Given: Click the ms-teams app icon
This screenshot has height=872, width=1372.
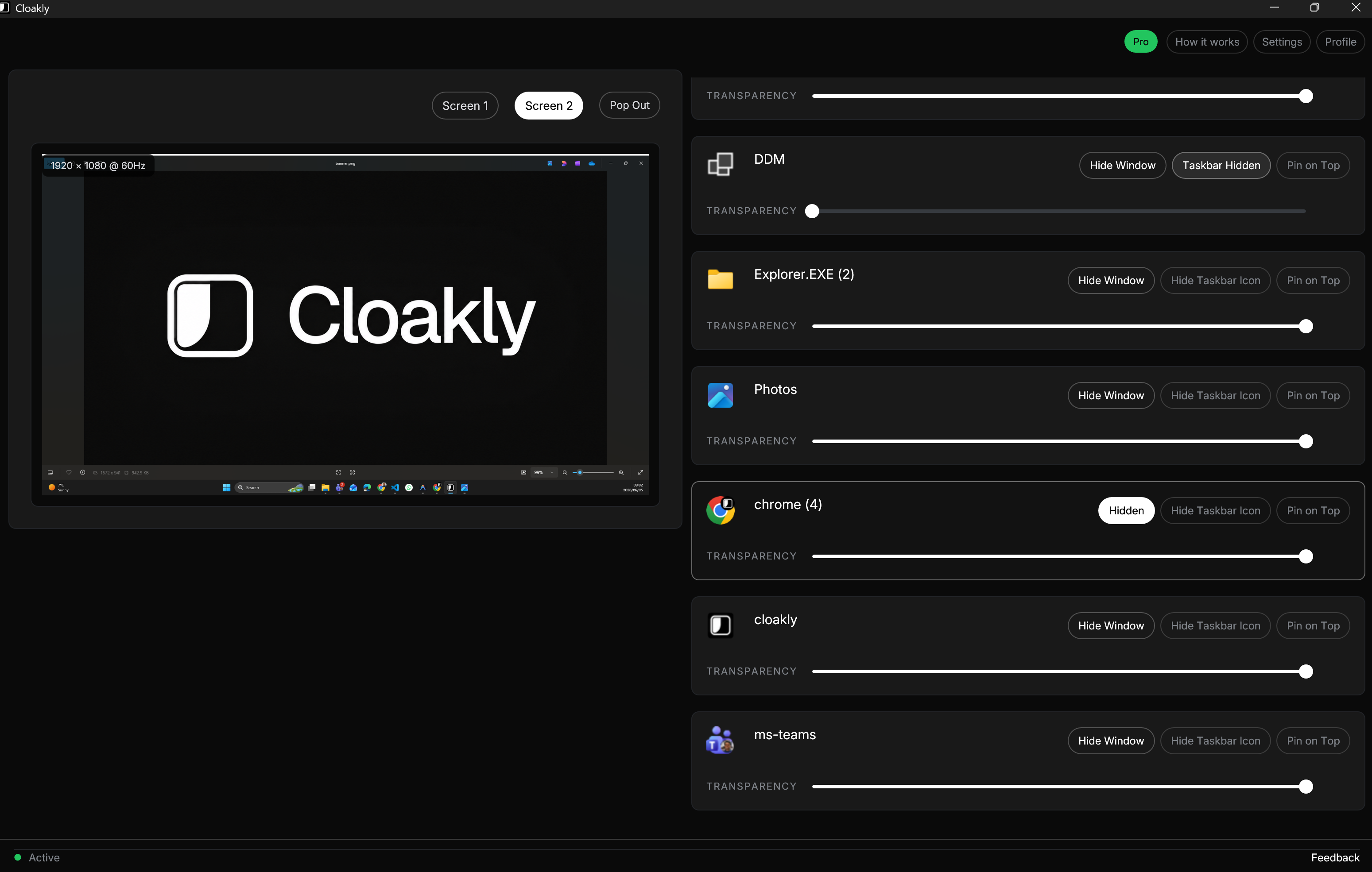Looking at the screenshot, I should (x=720, y=740).
